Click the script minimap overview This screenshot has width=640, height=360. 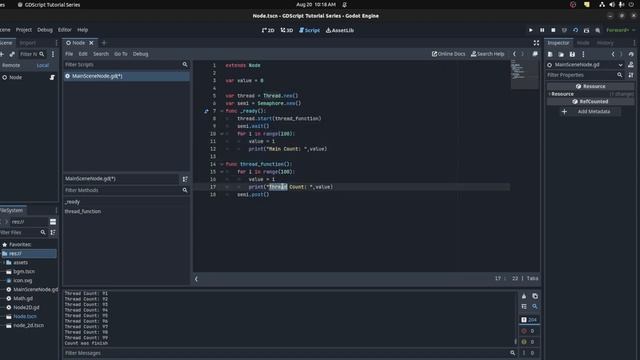(524, 74)
